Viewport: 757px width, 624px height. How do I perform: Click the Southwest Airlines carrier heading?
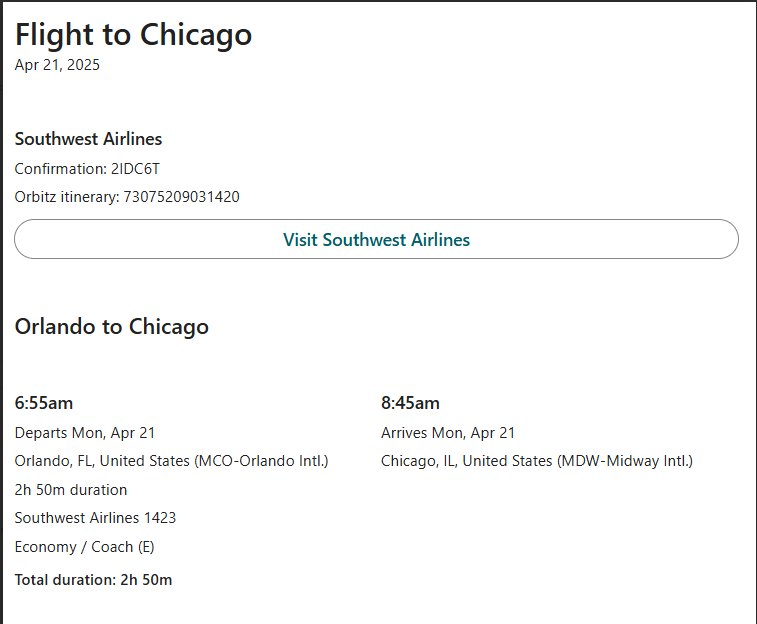click(88, 139)
